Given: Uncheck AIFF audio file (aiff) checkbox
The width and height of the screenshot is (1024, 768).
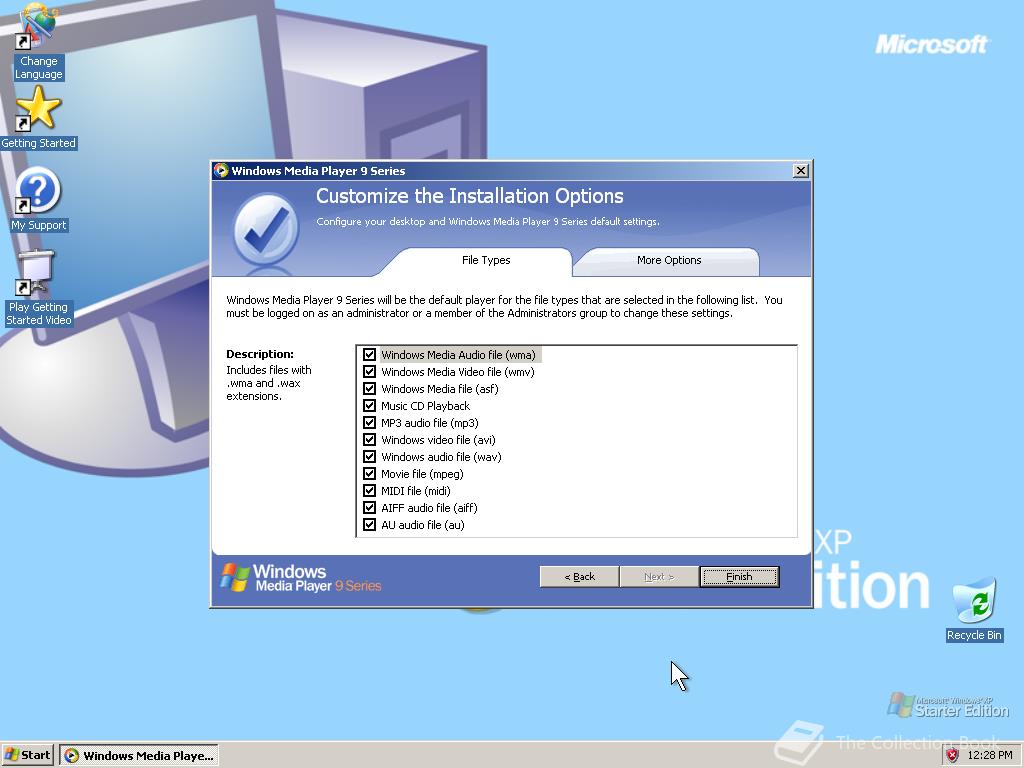Looking at the screenshot, I should click(x=370, y=507).
